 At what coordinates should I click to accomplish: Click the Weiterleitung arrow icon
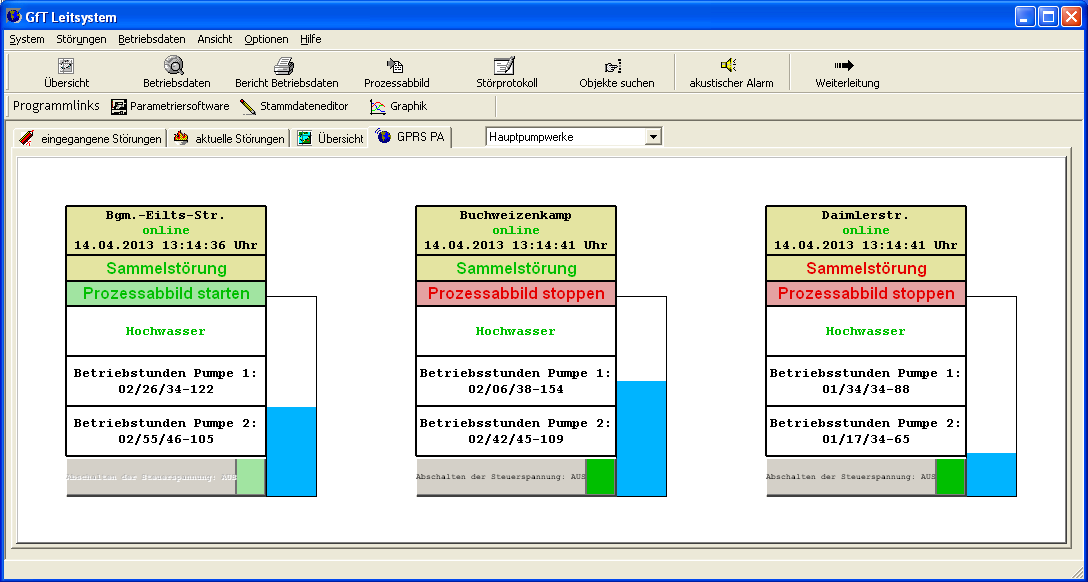click(845, 66)
